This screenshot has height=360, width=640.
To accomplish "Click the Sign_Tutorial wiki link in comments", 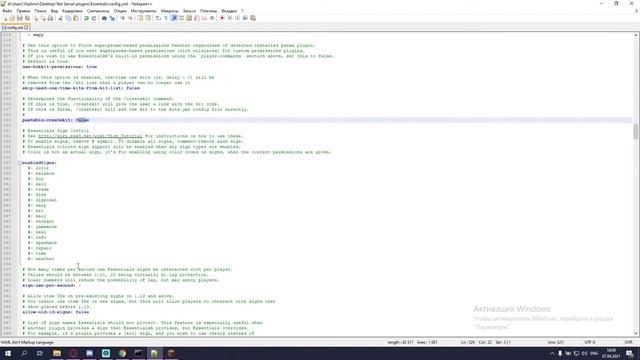I will pos(90,136).
